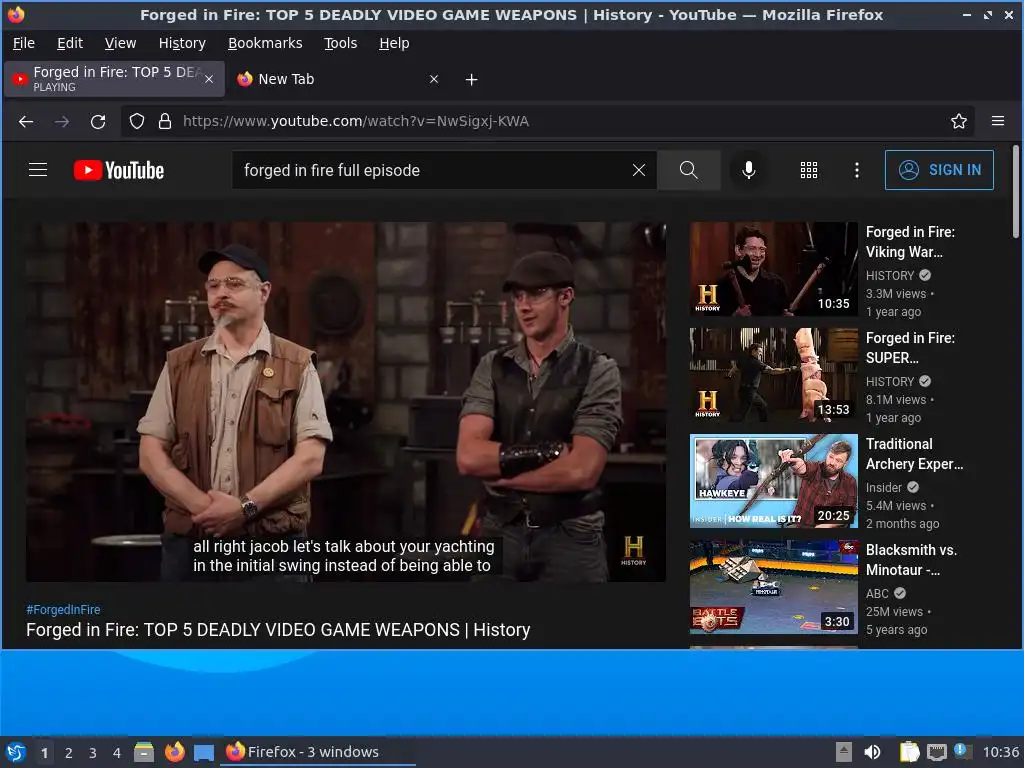Click the ABC channel name
1024x768 pixels.
[877, 593]
